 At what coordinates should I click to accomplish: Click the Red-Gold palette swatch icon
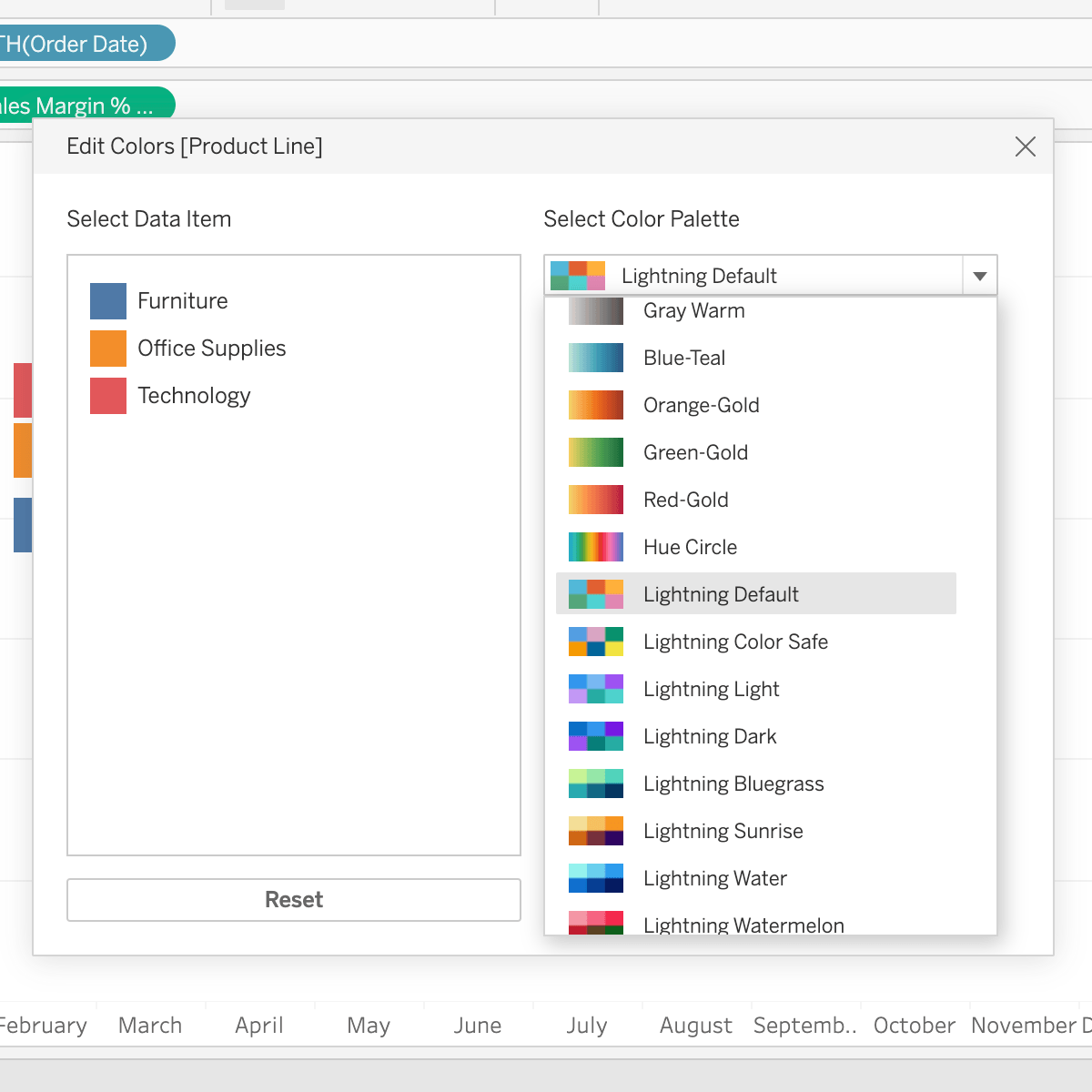[596, 500]
